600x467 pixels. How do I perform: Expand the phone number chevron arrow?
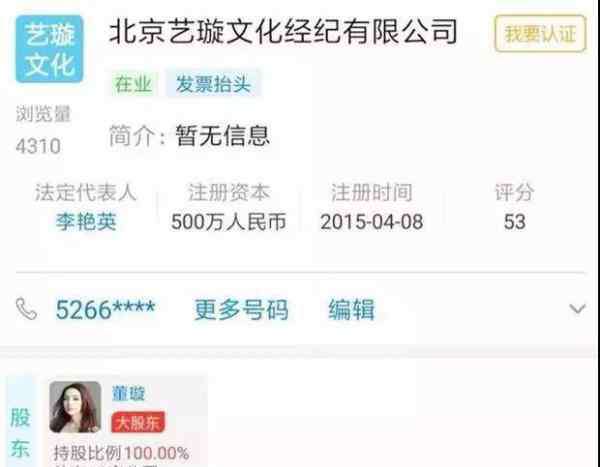coord(577,309)
